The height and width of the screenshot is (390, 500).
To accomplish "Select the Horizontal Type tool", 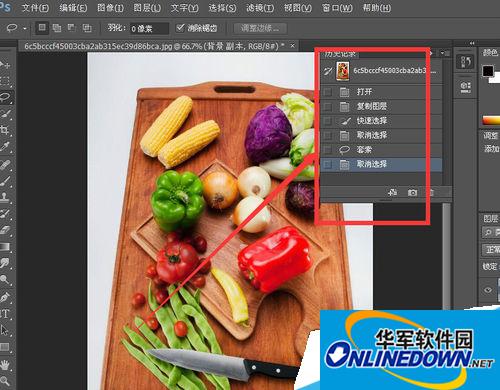I will click(x=5, y=314).
